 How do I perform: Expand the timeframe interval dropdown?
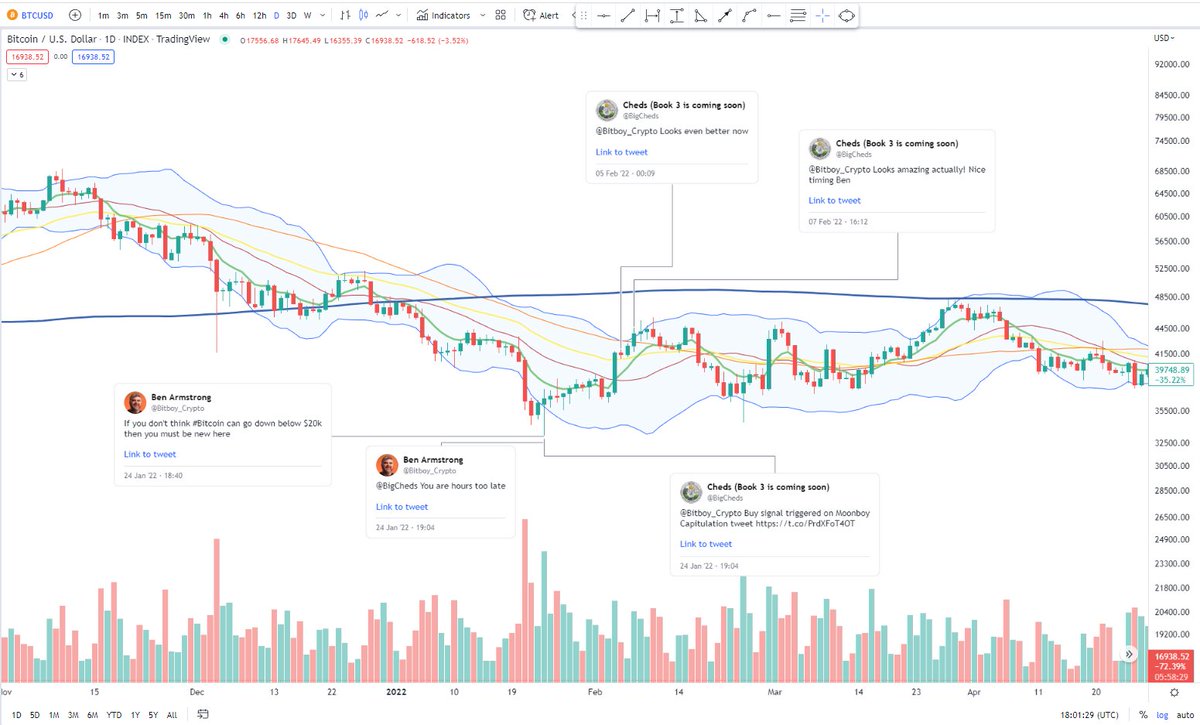(322, 16)
